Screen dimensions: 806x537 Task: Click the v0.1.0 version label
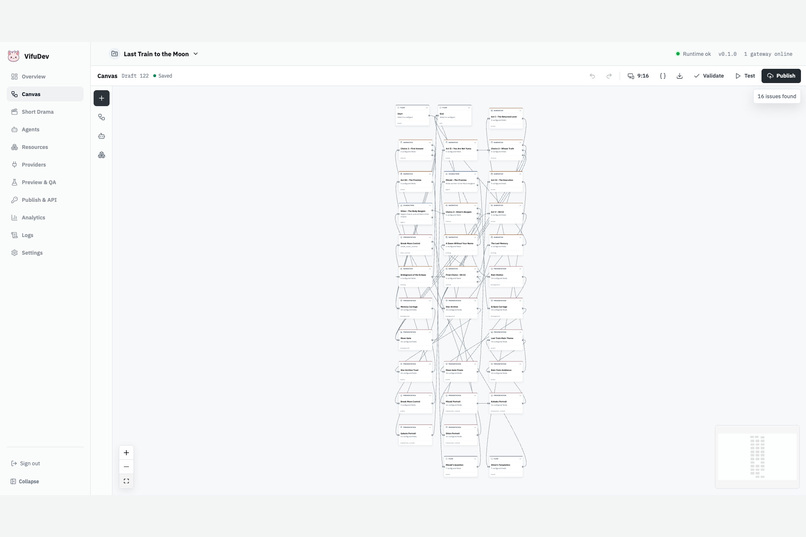[727, 54]
